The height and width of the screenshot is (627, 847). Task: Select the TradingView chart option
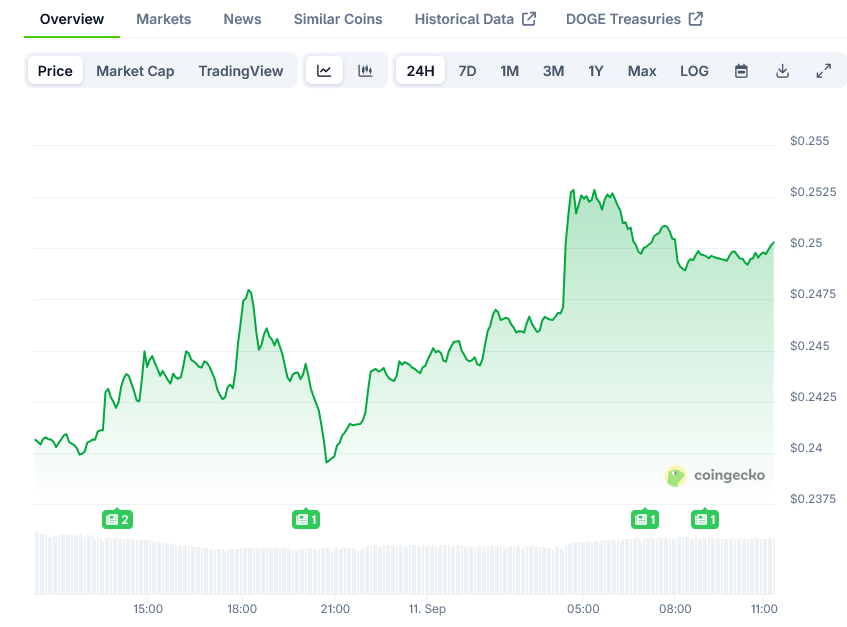(240, 71)
